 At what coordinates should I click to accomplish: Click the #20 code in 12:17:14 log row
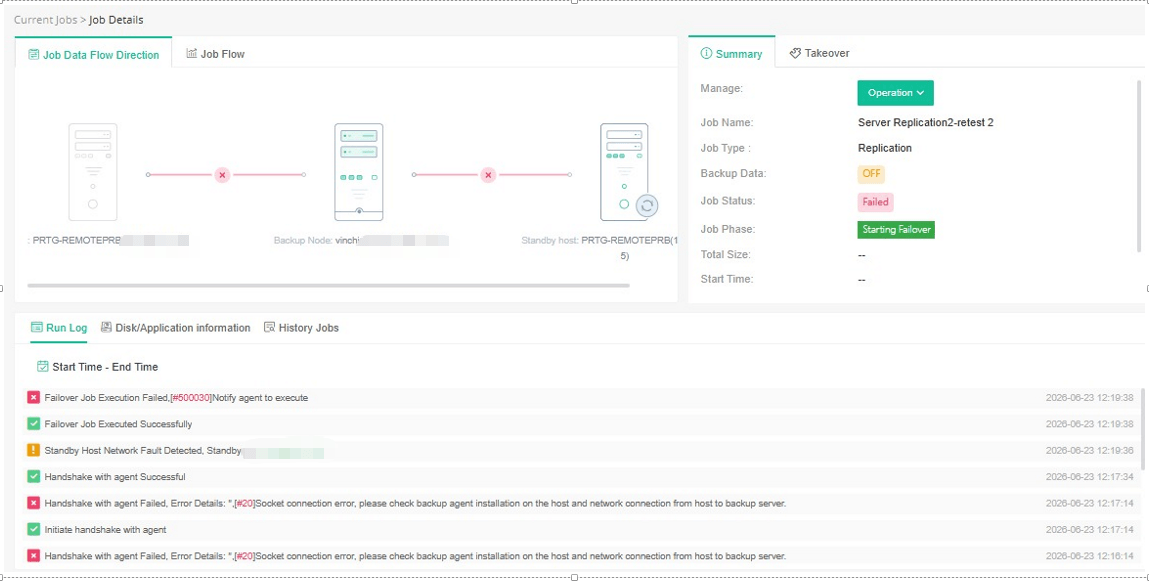point(244,503)
